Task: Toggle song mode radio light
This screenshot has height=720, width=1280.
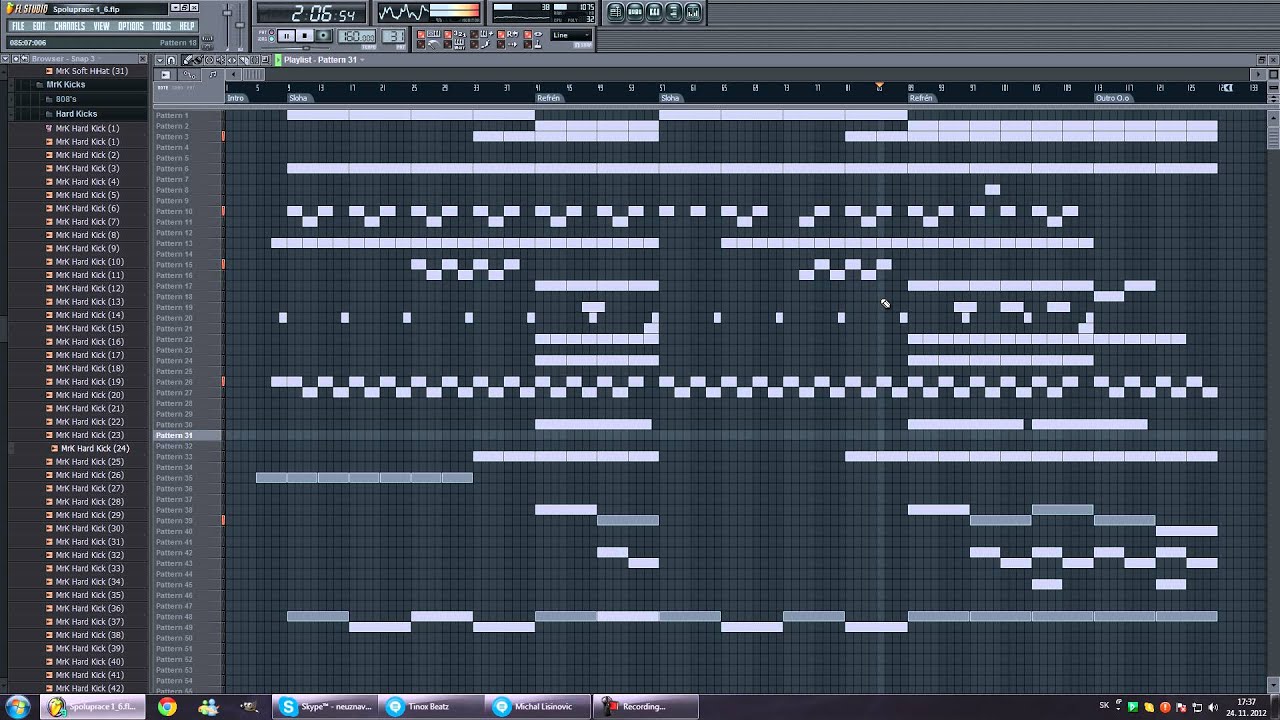Action: tap(272, 39)
